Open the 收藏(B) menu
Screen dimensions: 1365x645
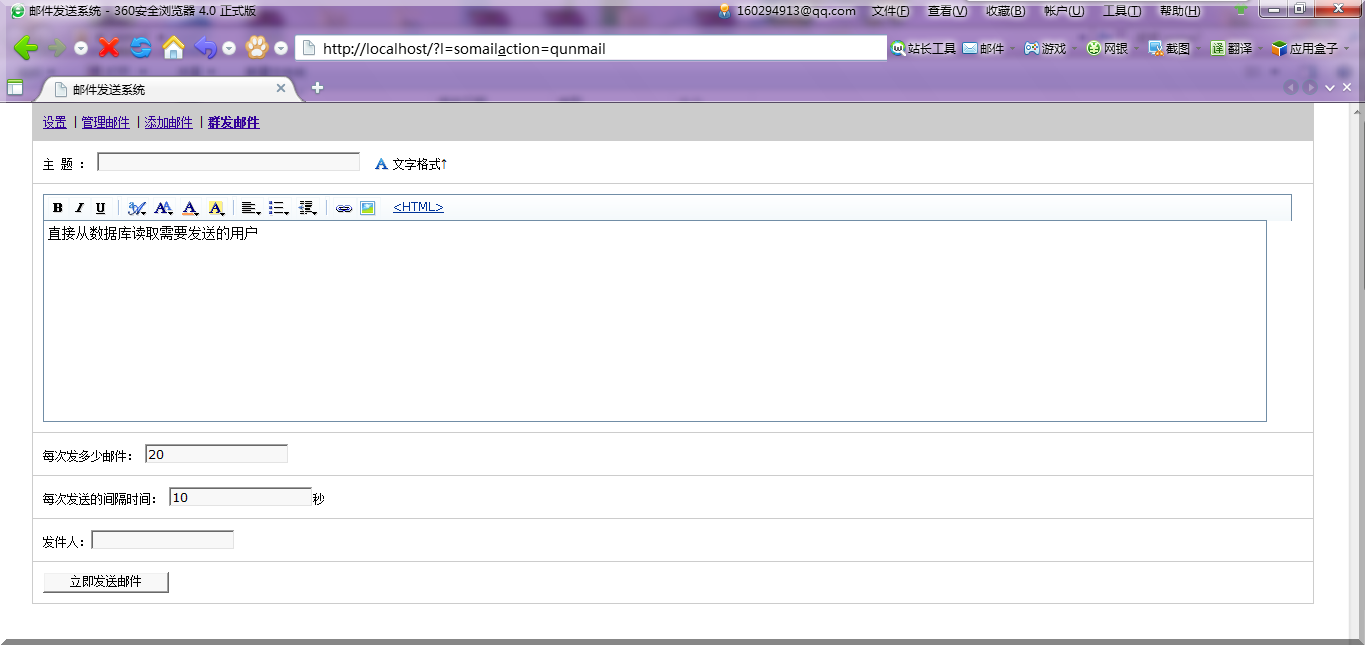point(1005,11)
